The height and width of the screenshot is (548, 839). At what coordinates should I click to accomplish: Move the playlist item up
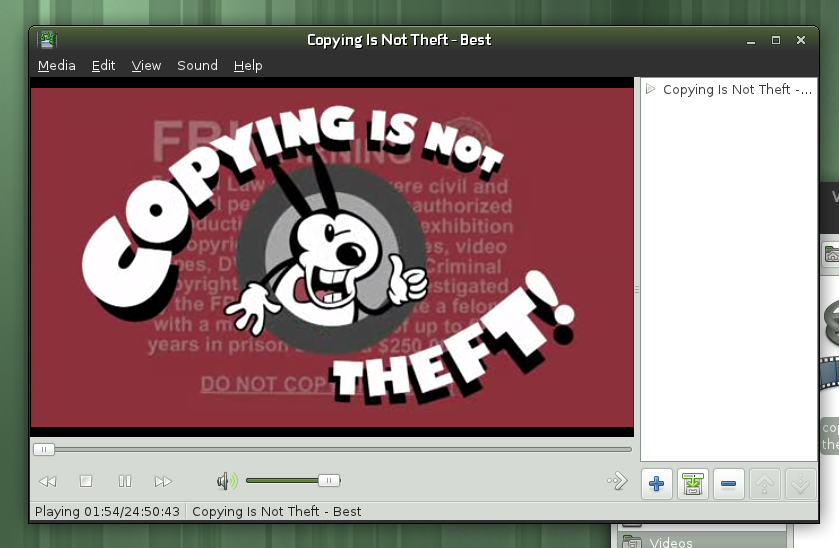(765, 484)
